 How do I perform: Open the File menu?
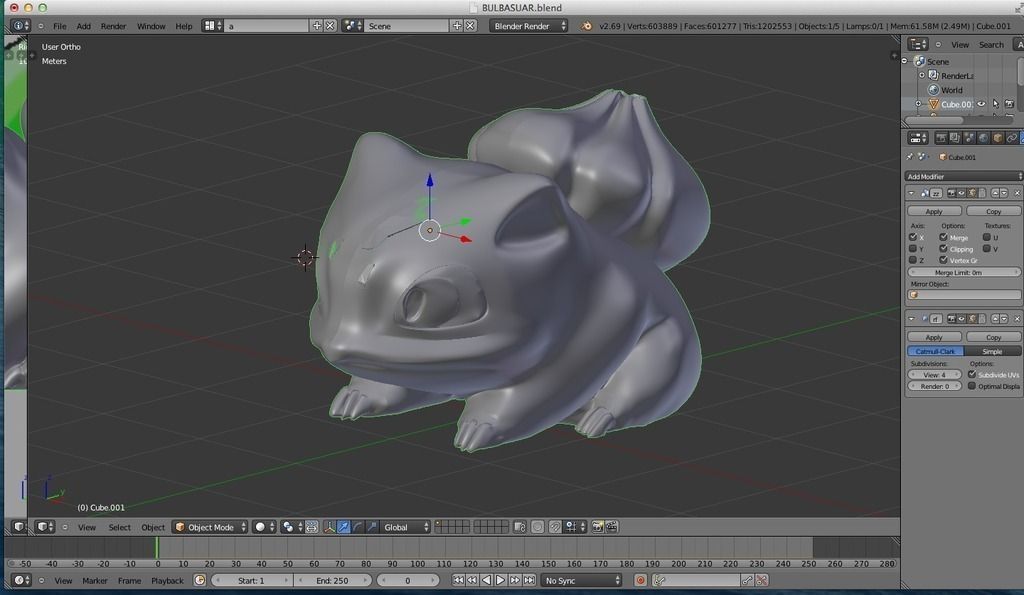[x=59, y=26]
